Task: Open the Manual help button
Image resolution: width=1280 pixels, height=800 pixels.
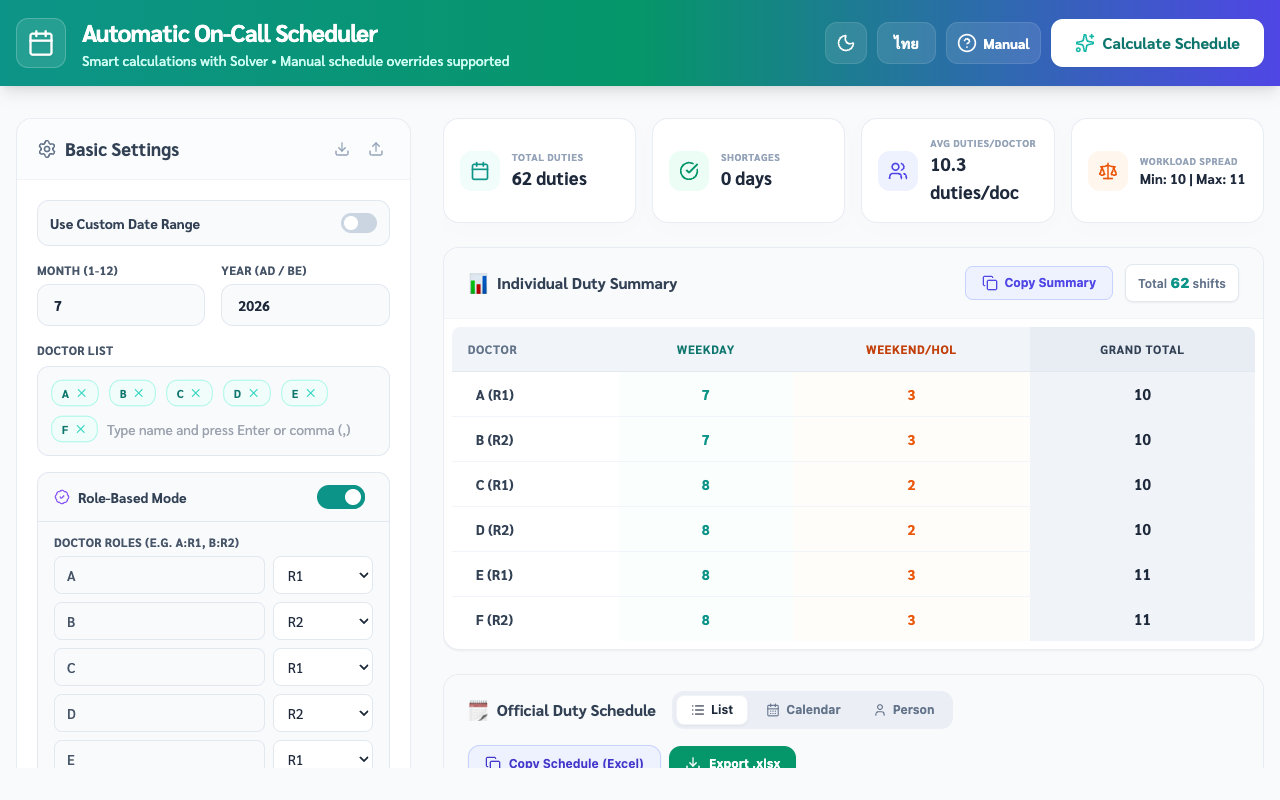Action: 993,43
